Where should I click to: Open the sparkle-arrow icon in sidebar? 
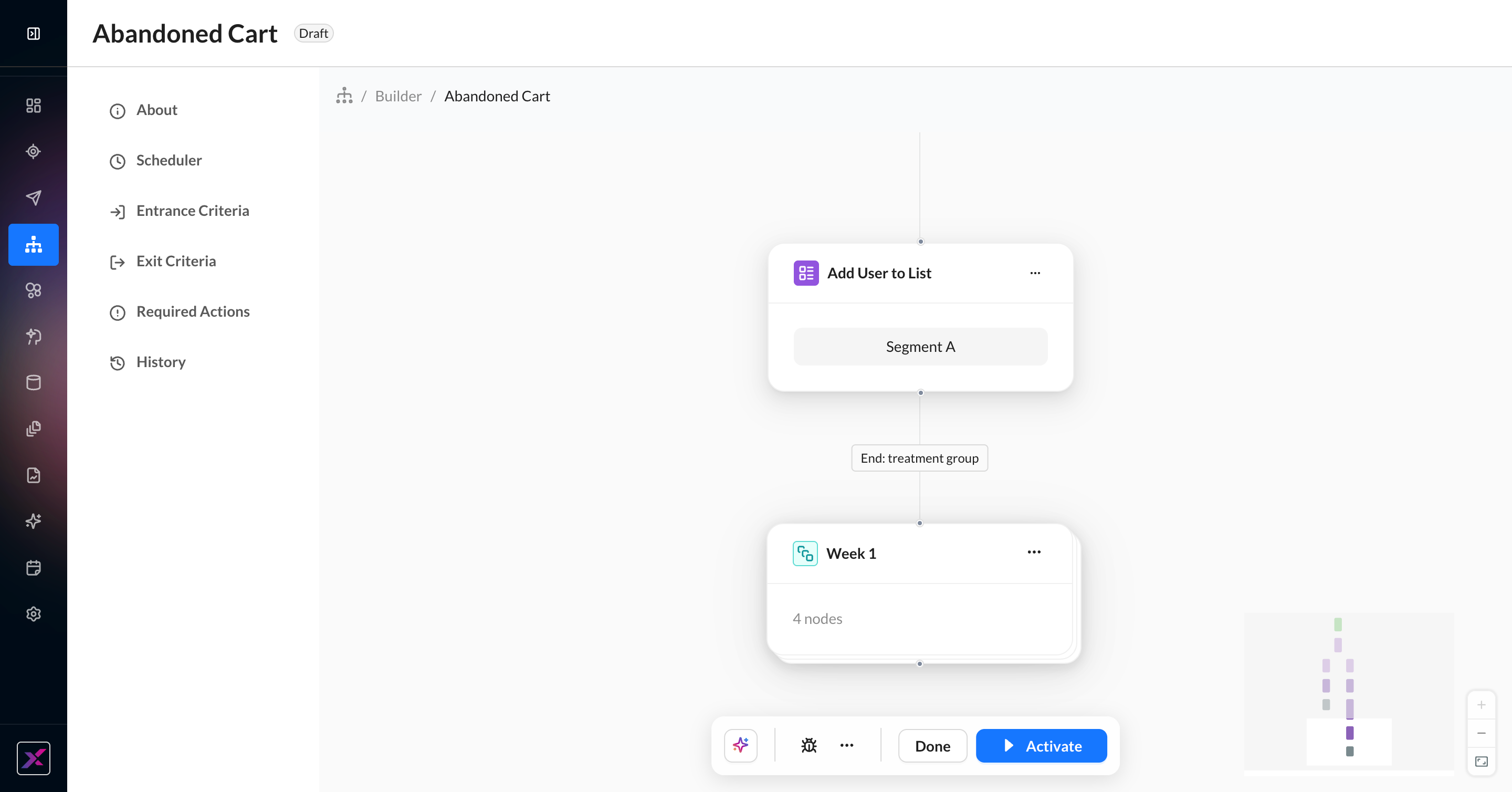coord(34,337)
